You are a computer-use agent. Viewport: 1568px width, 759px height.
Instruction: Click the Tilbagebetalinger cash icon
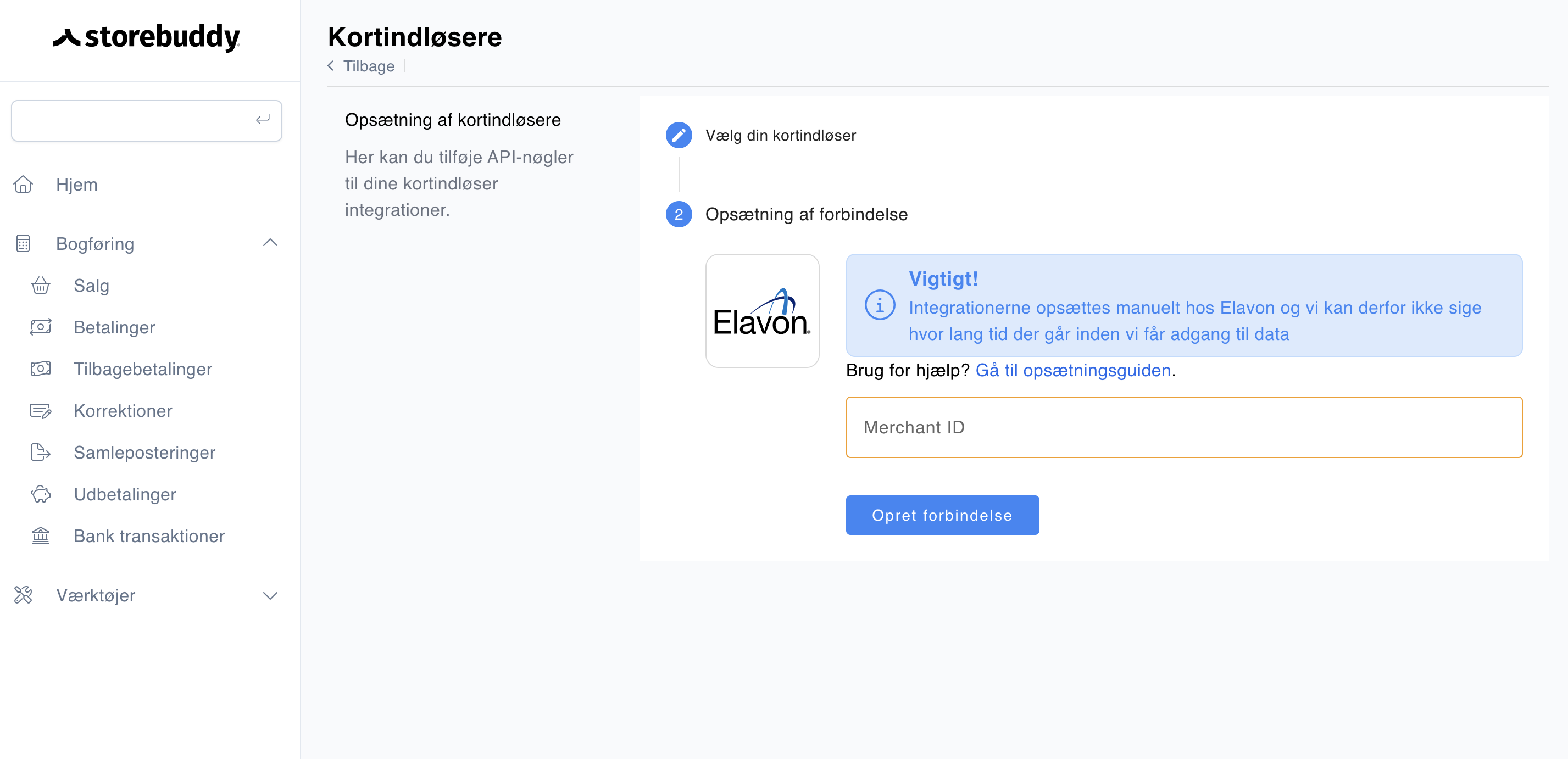pos(41,368)
